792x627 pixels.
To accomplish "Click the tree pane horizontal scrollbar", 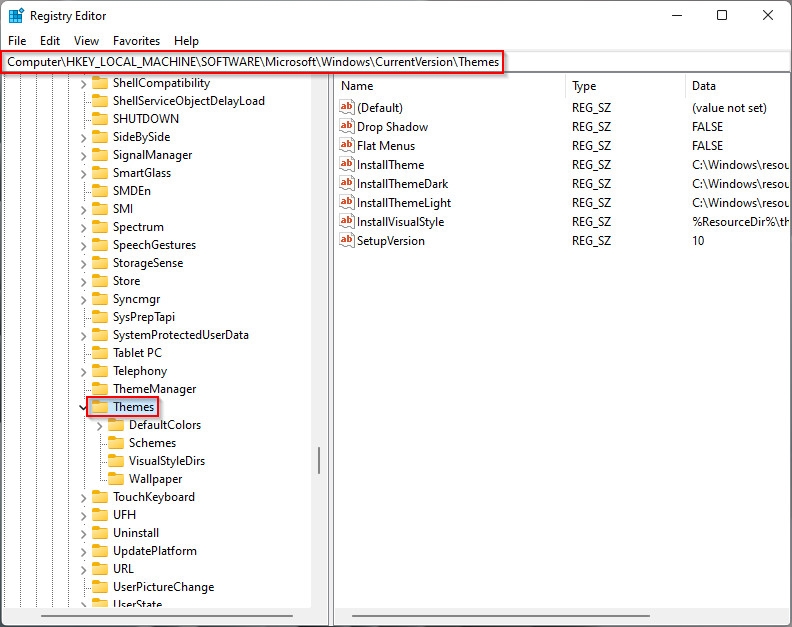I will point(167,616).
